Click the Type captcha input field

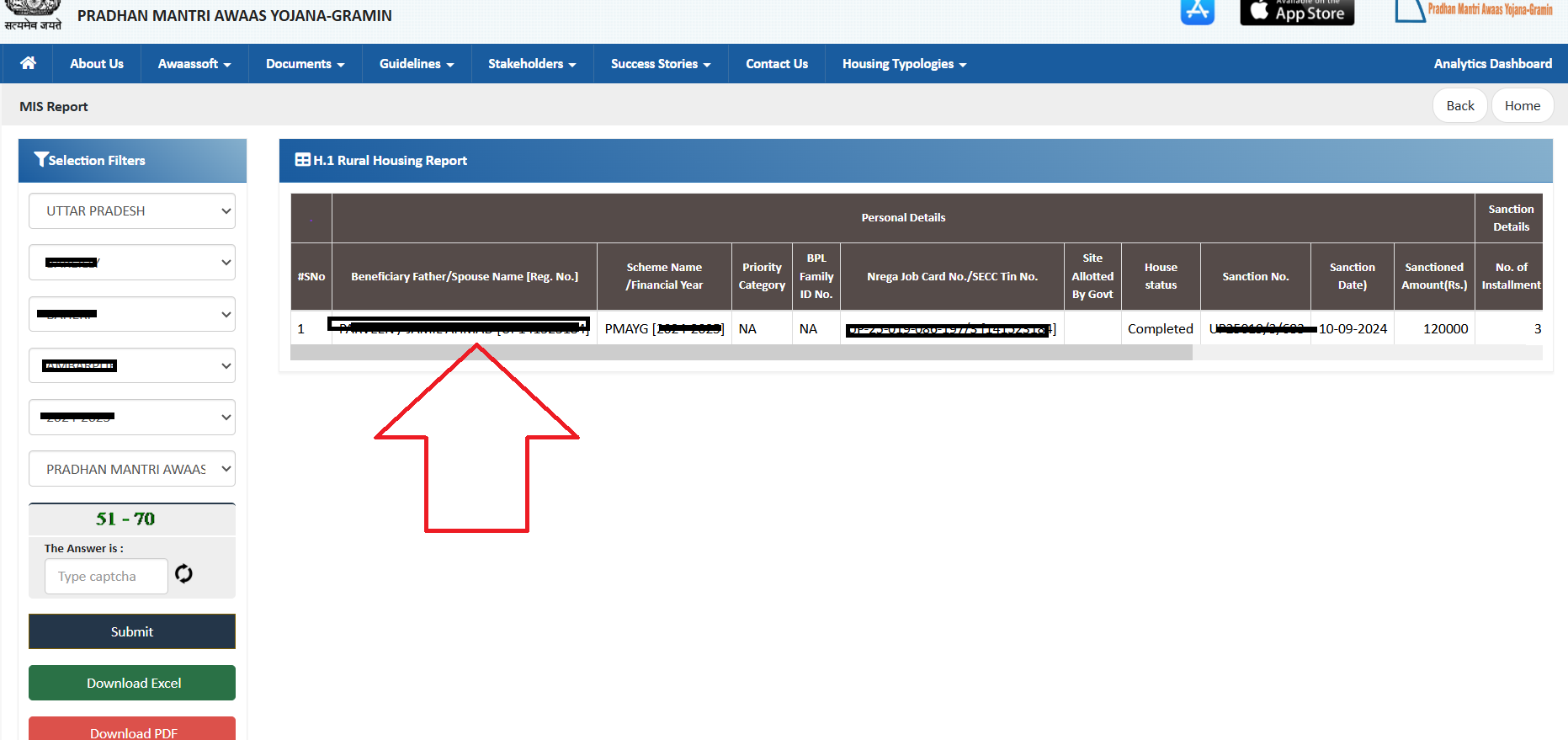[x=106, y=577]
